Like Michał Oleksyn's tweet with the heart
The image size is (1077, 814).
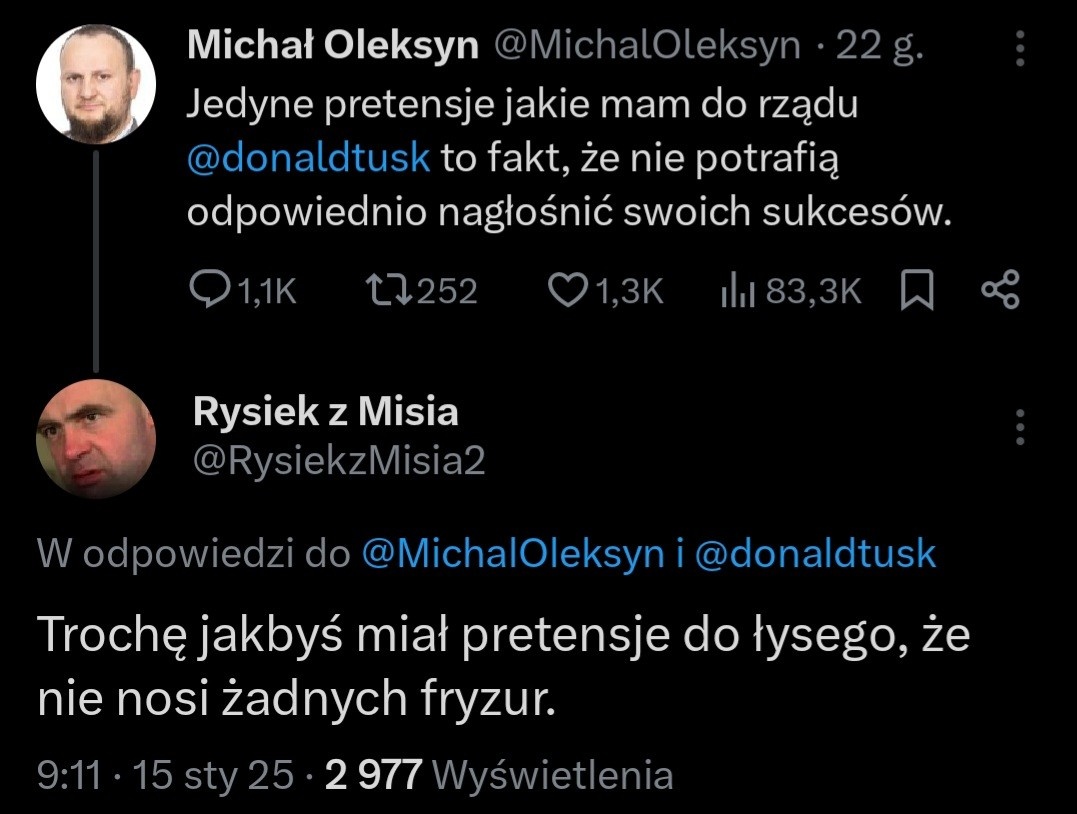tap(567, 290)
